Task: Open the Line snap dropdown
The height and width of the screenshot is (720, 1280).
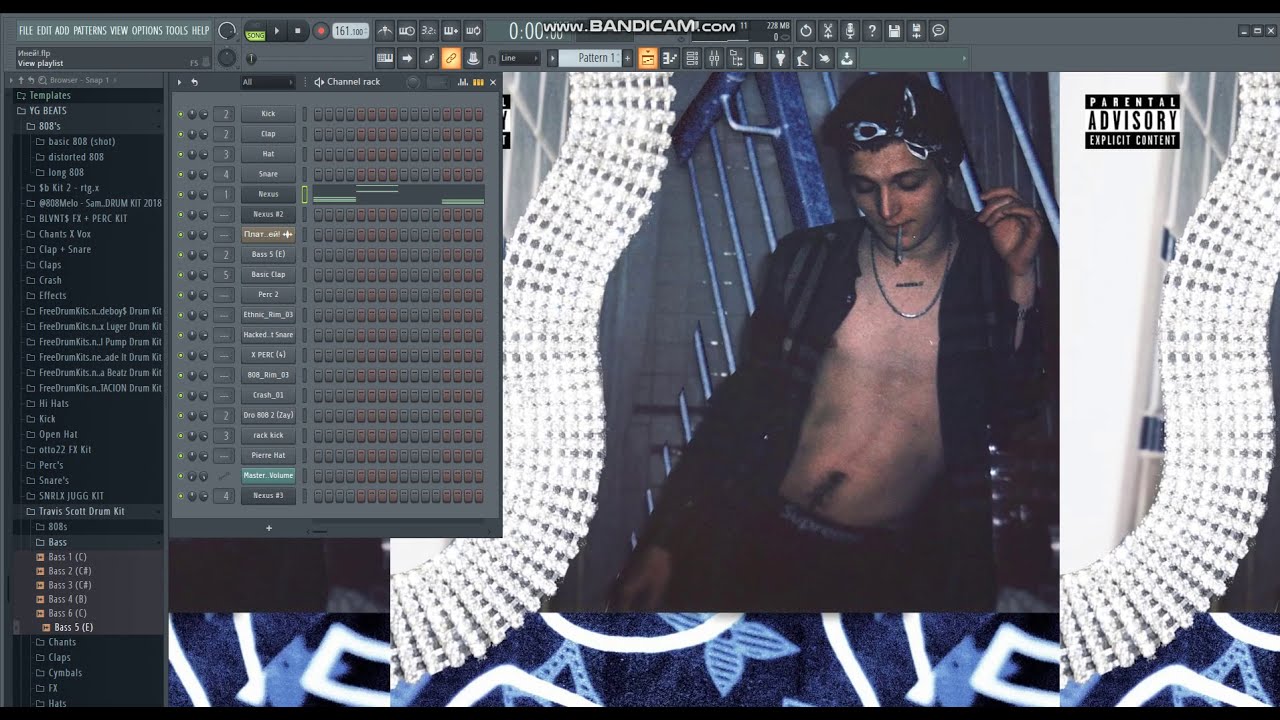Action: [520, 58]
